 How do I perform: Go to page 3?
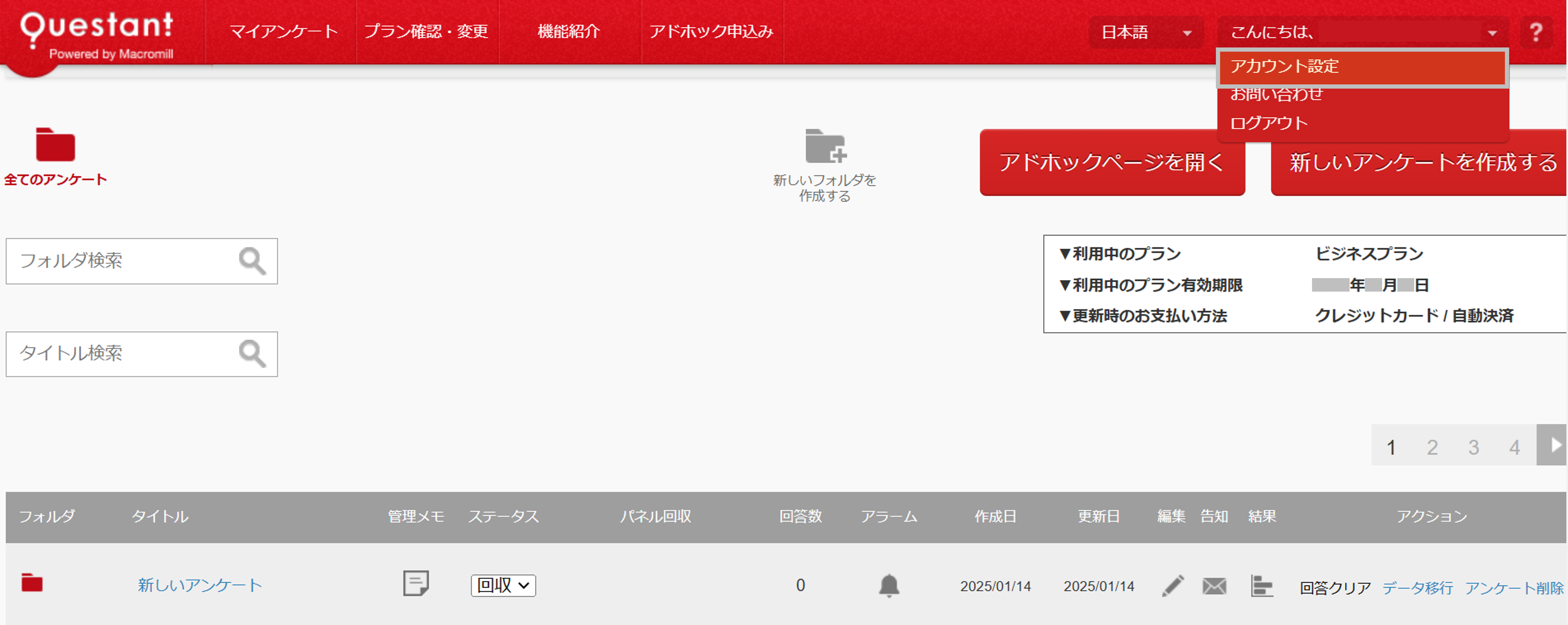[x=1473, y=447]
